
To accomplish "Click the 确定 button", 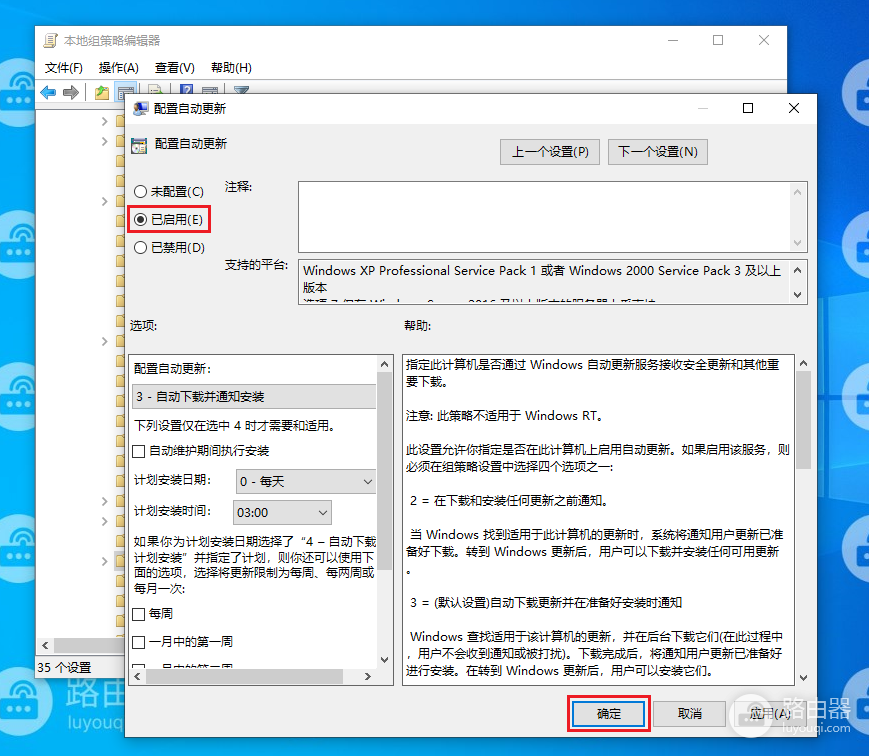I will point(609,713).
